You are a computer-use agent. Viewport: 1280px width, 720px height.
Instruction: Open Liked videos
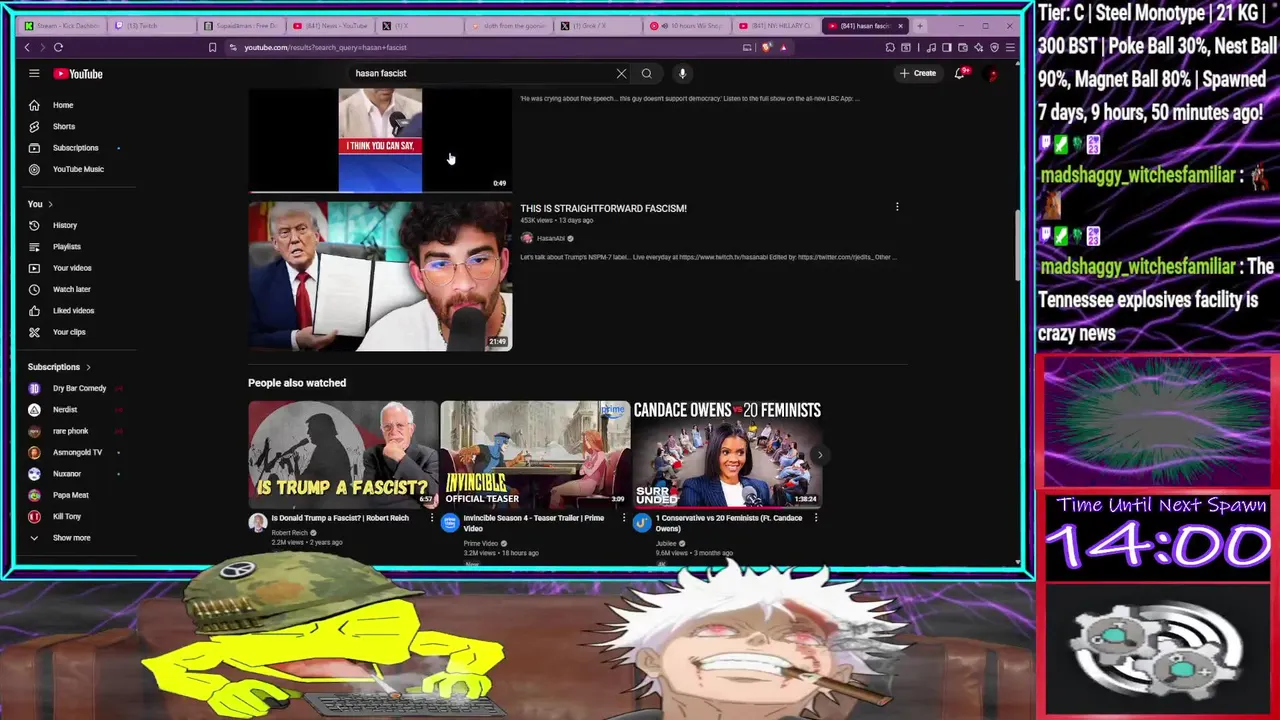[x=73, y=311]
